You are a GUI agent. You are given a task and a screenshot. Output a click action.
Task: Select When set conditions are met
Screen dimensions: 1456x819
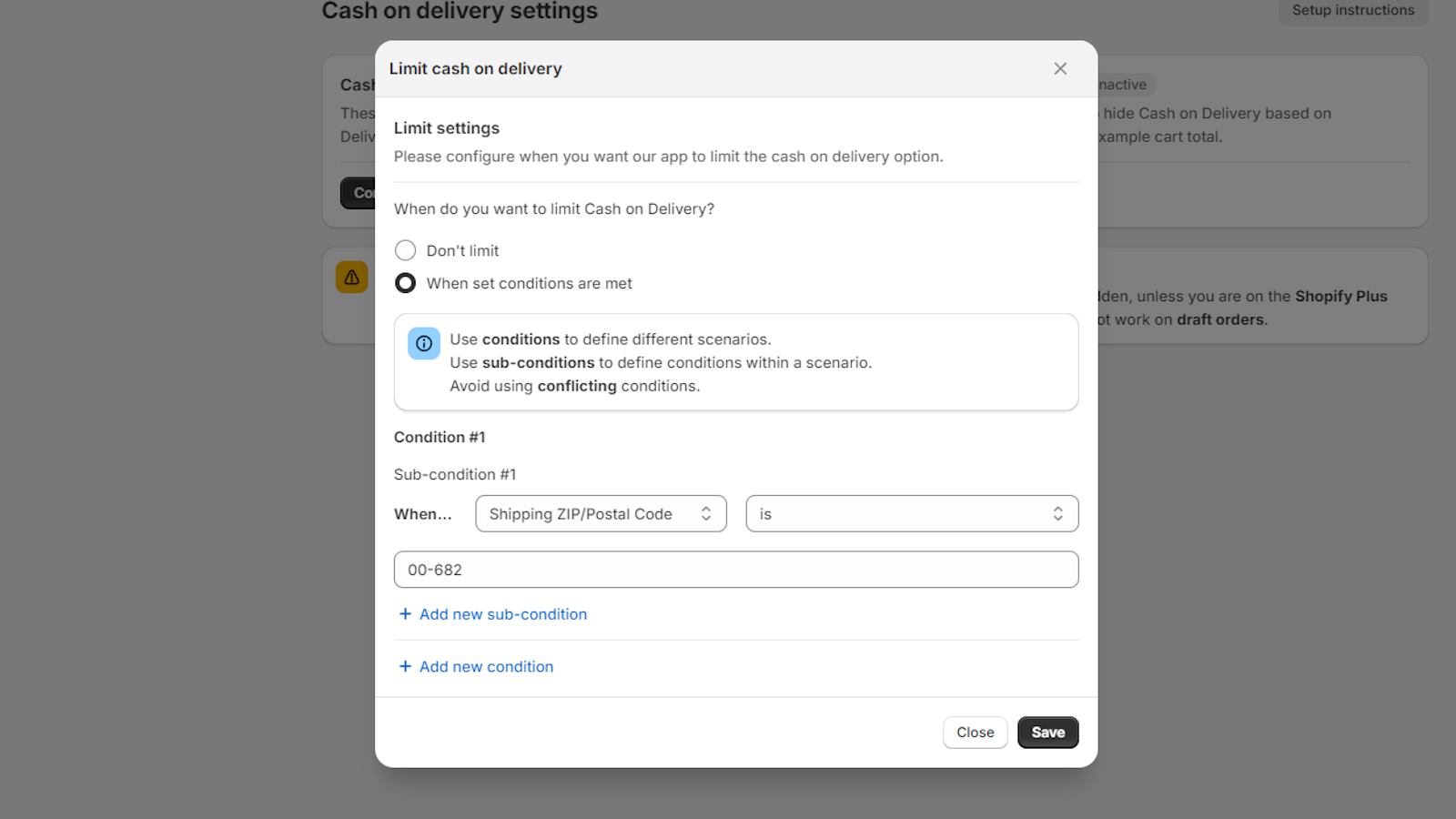pyautogui.click(x=406, y=283)
